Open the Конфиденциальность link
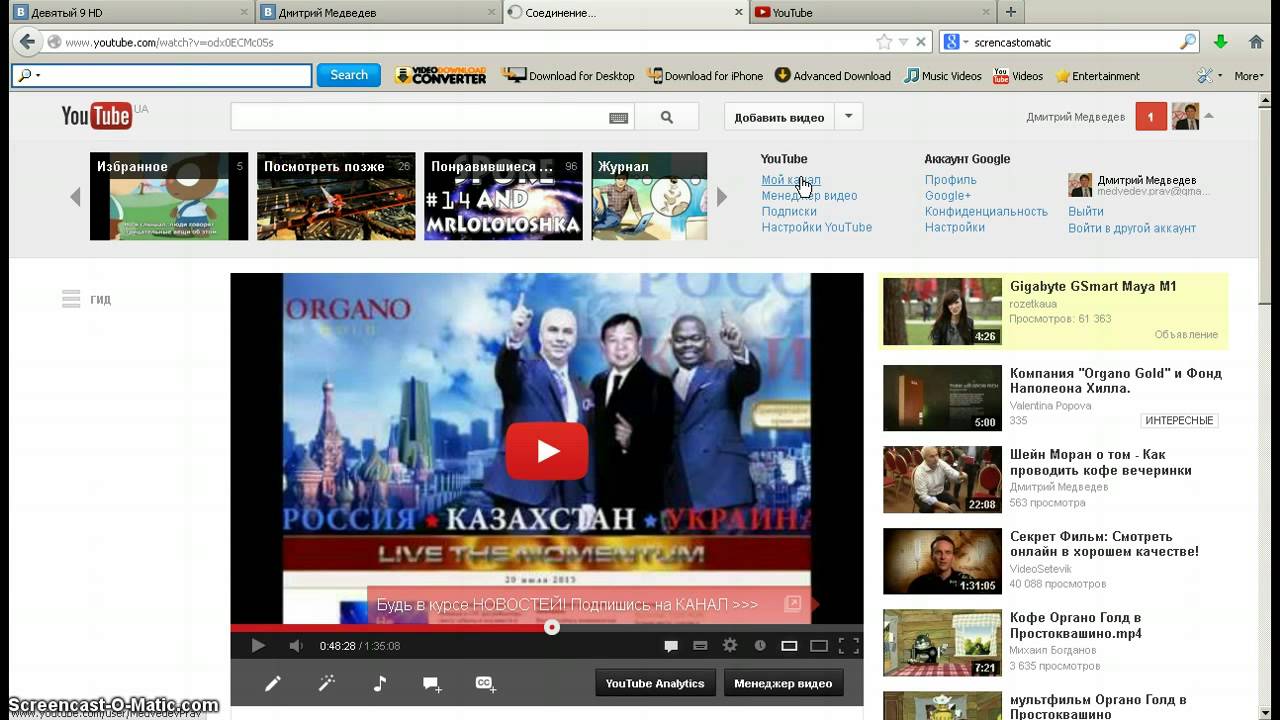The width and height of the screenshot is (1280, 720). (986, 212)
